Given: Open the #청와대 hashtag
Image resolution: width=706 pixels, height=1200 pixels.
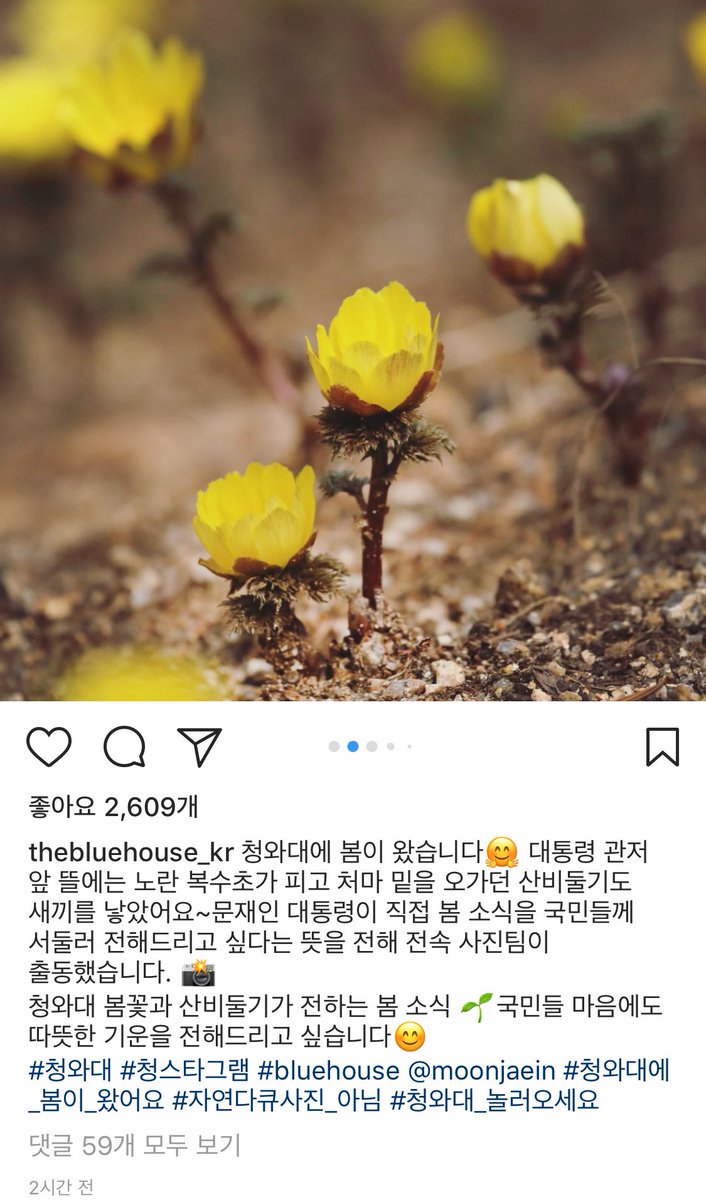Looking at the screenshot, I should pos(70,1071).
